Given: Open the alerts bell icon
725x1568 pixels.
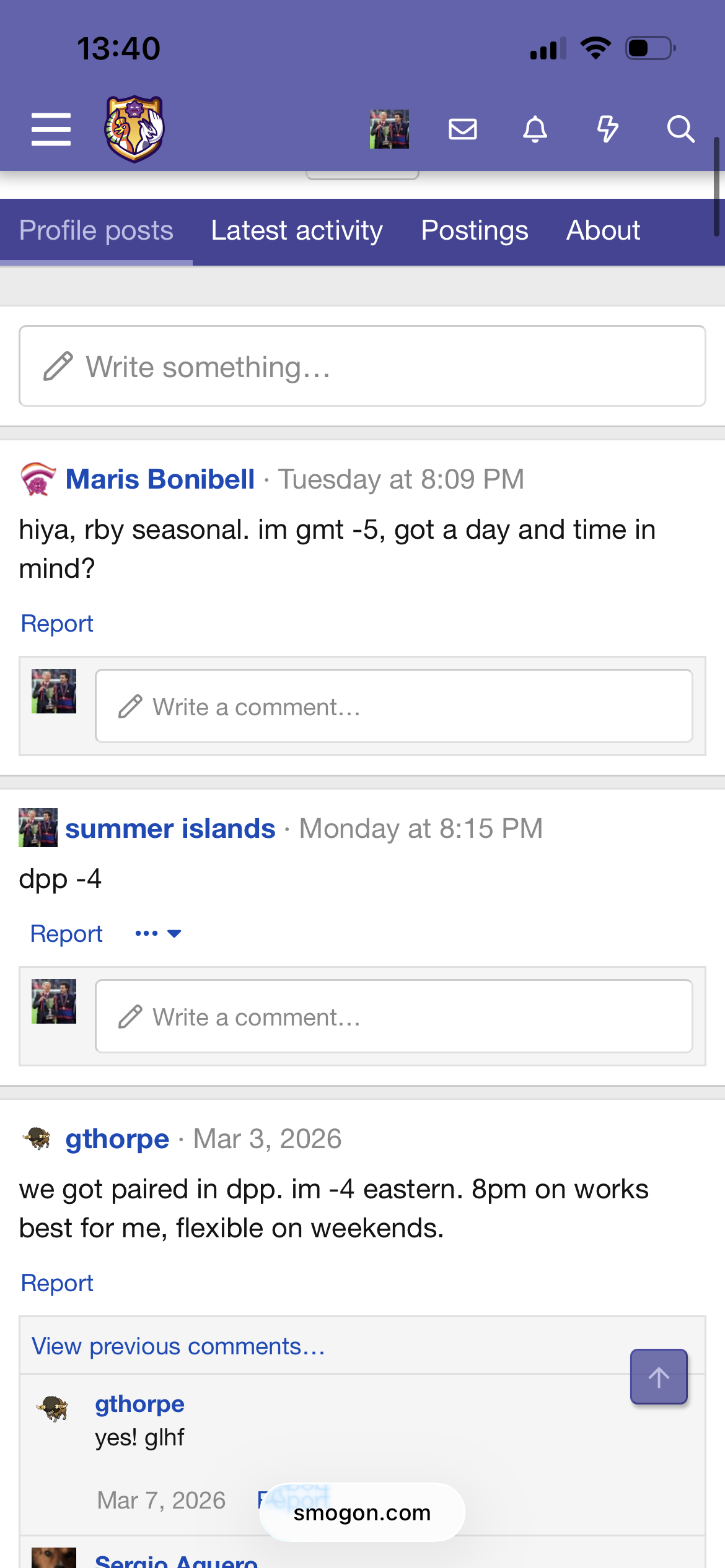Looking at the screenshot, I should pos(535,129).
